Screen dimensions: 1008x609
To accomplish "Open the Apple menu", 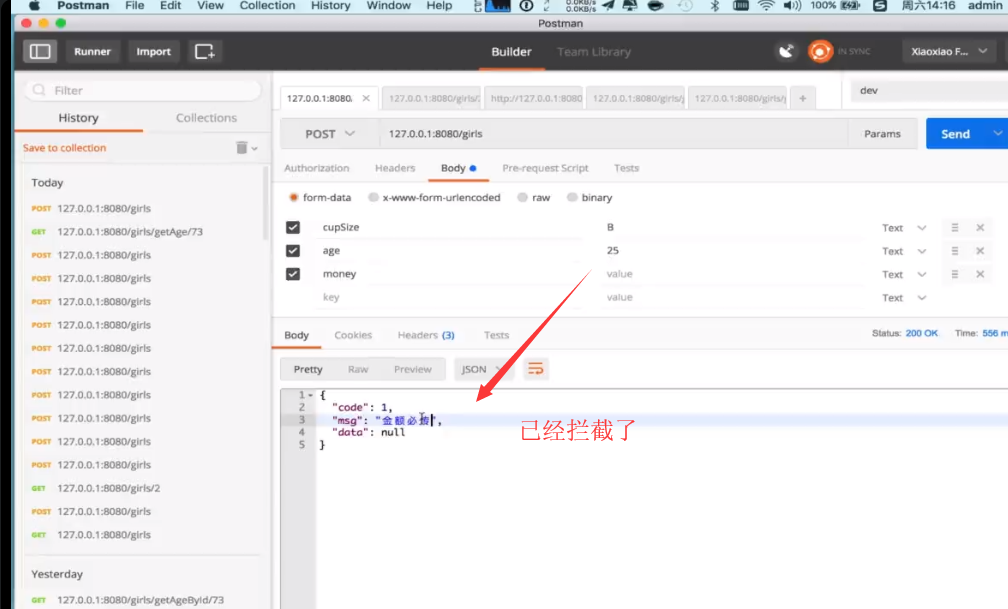I will point(34,6).
